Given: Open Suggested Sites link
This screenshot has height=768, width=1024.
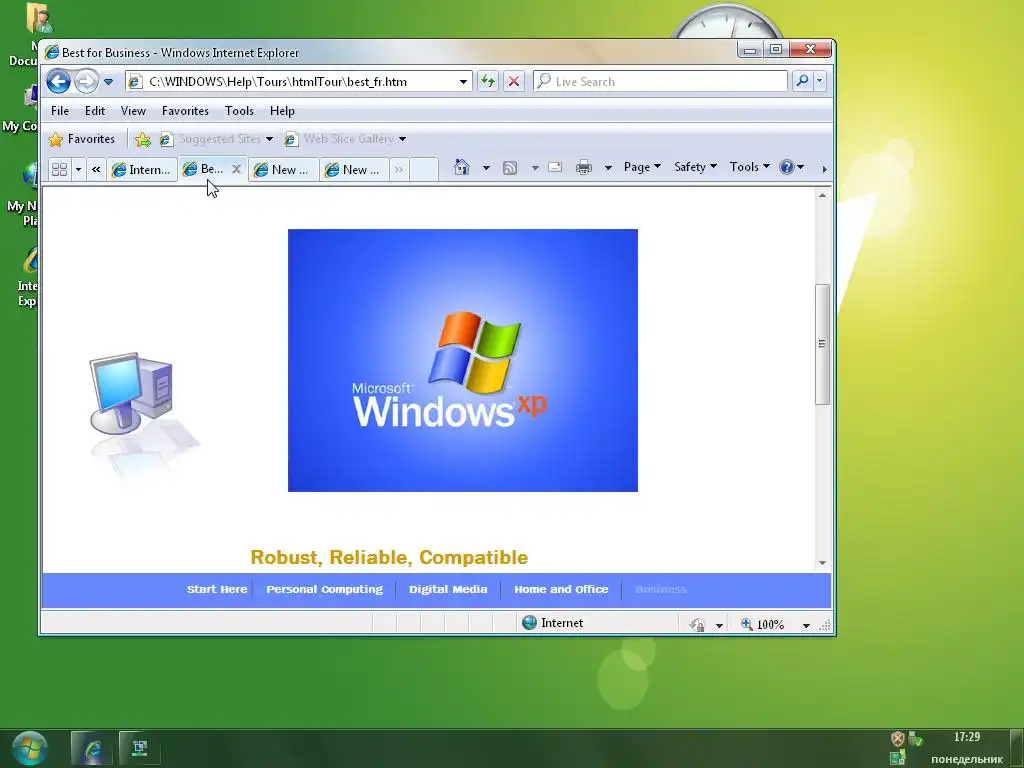Looking at the screenshot, I should [x=219, y=139].
